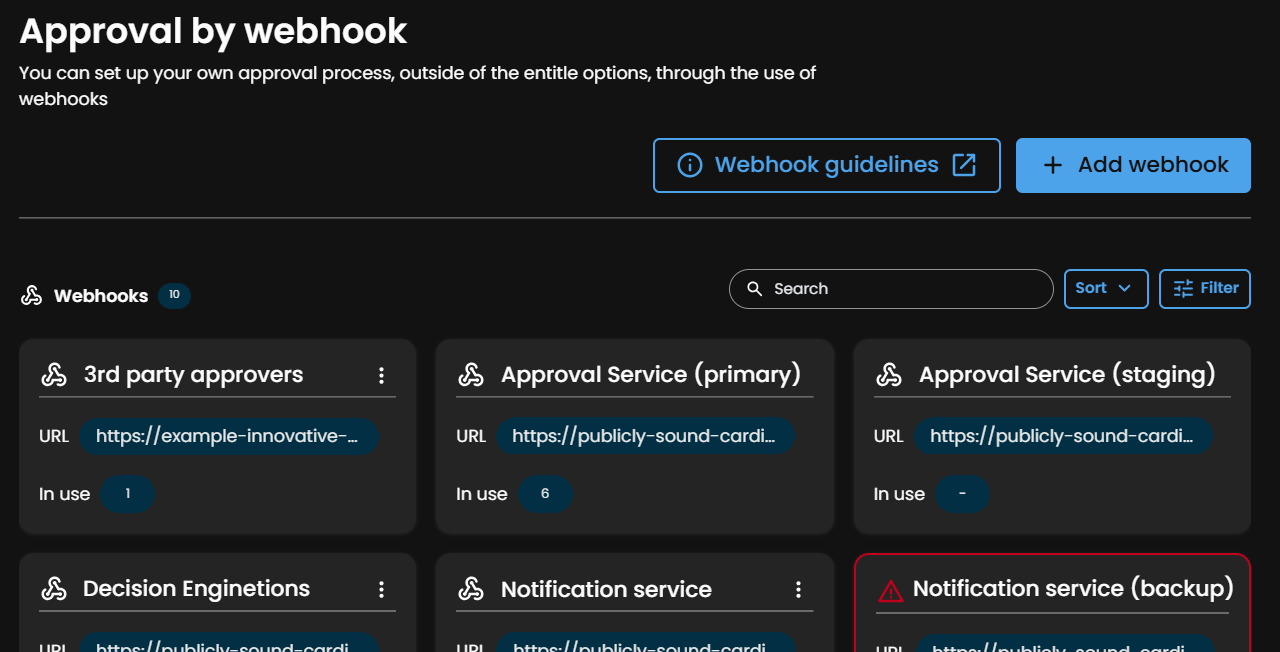Open the Webhook guidelines link
Screen dimensions: 1280x652
coord(826,165)
